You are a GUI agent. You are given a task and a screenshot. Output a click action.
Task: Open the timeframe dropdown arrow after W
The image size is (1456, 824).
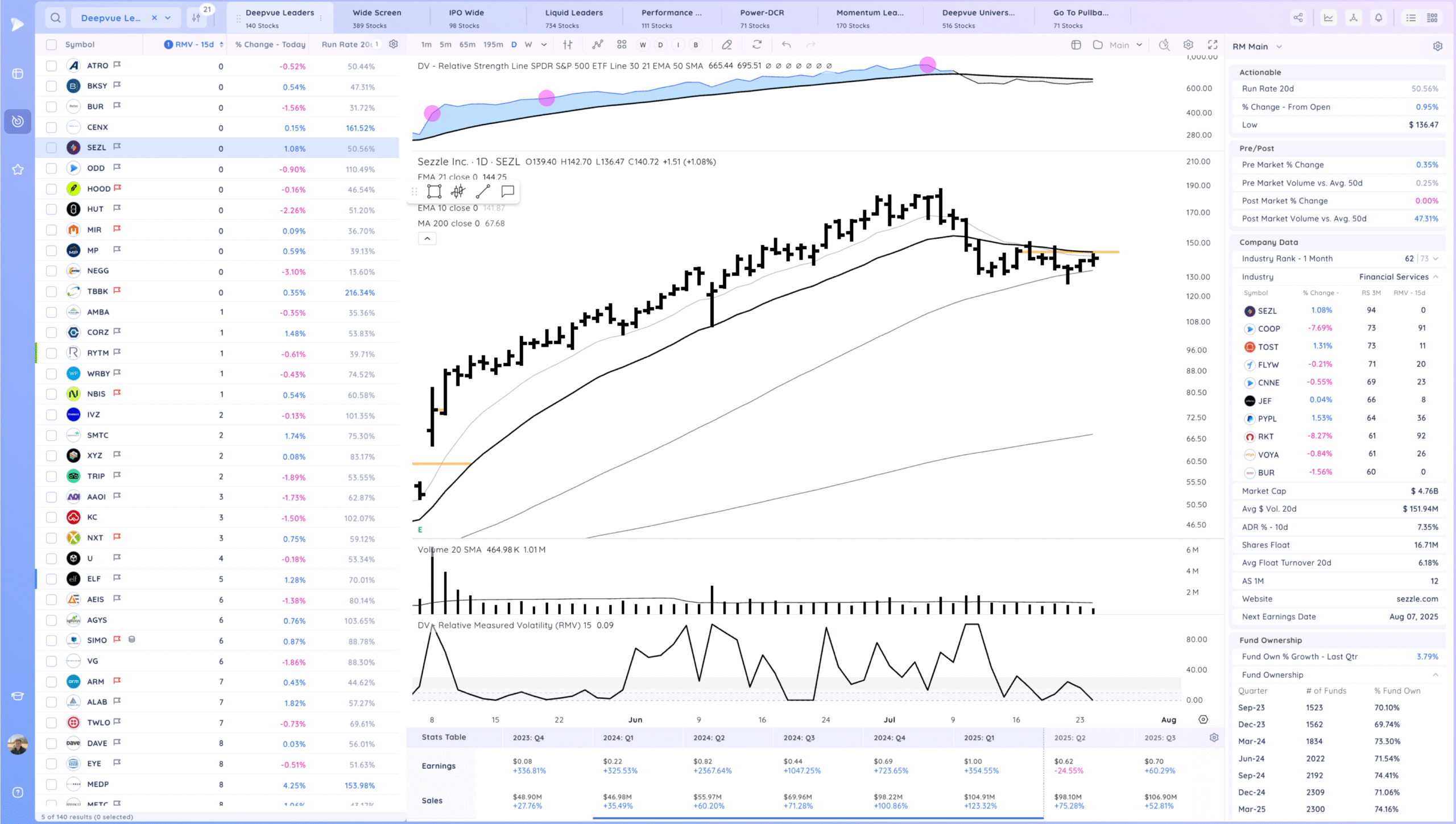coord(544,44)
